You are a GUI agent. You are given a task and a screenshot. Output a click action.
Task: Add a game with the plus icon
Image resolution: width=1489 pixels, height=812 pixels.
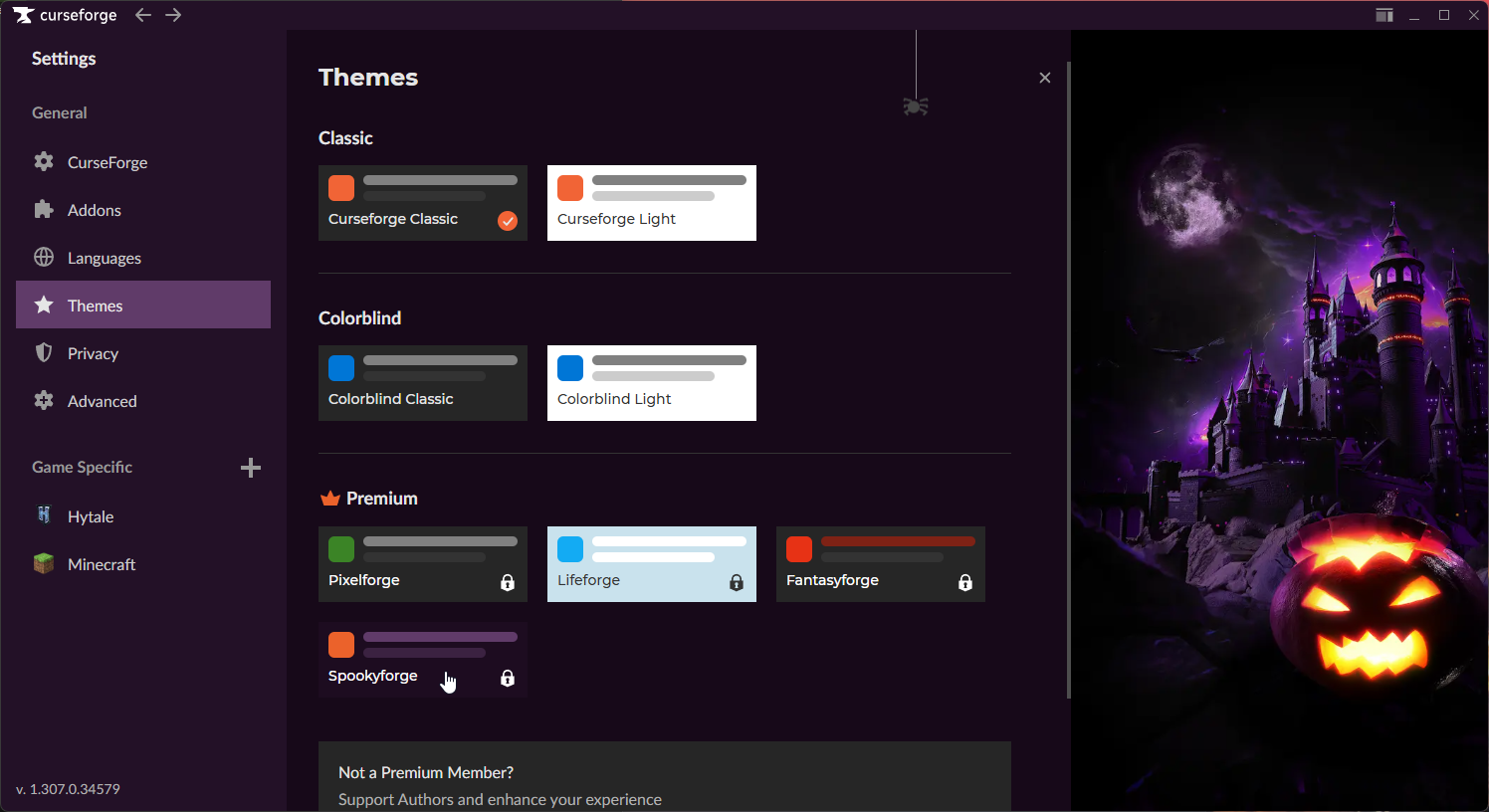coord(251,468)
